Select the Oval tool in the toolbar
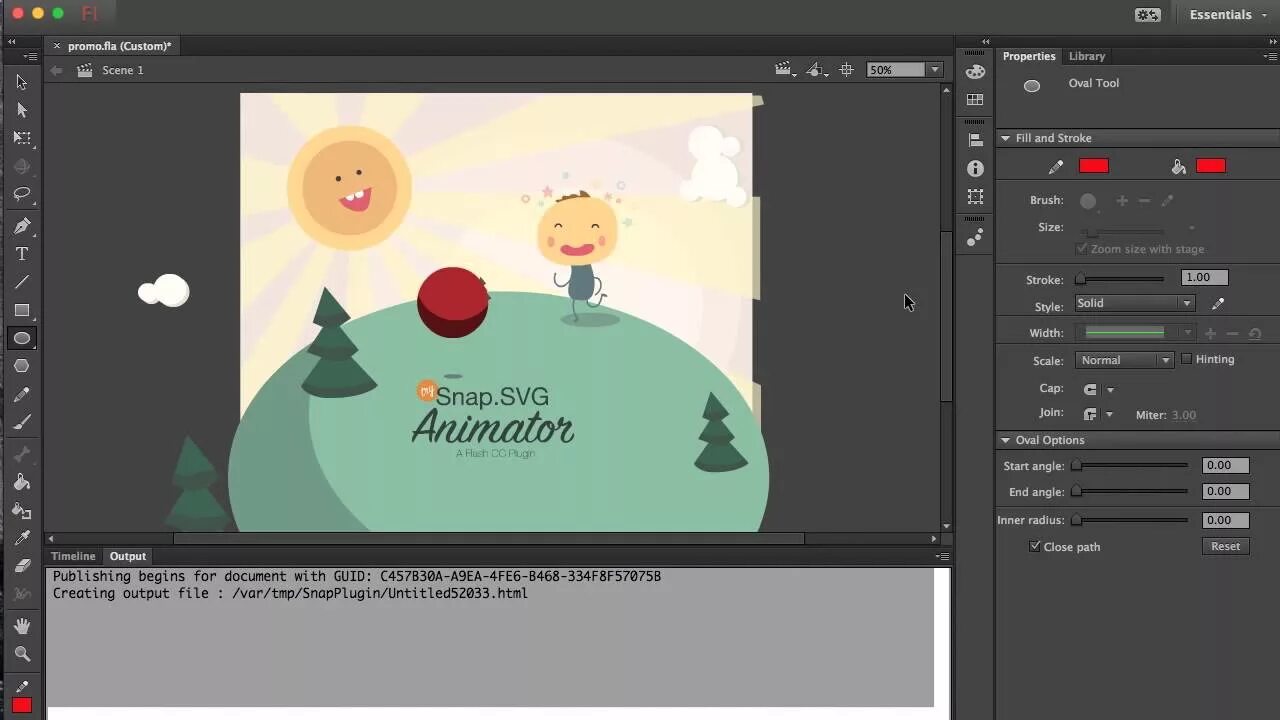1280x720 pixels. [x=22, y=338]
